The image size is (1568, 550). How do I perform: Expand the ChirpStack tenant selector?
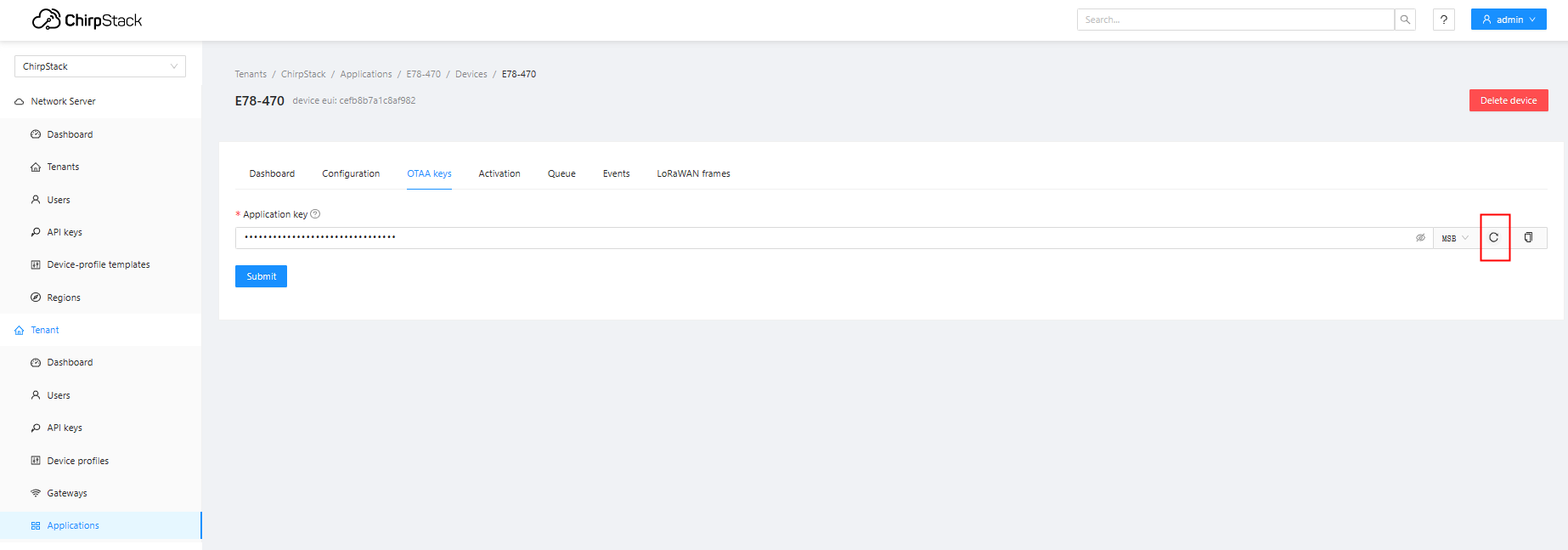tap(100, 66)
